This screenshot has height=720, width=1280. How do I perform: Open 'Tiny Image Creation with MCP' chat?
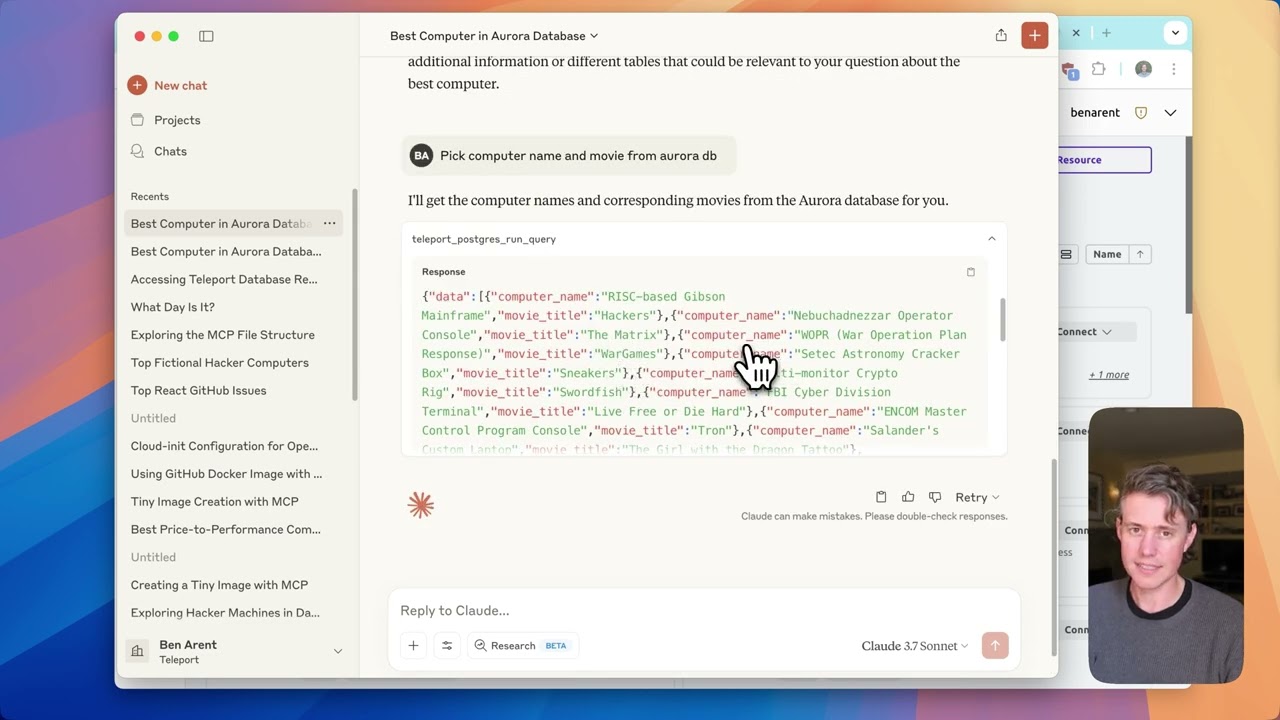215,502
